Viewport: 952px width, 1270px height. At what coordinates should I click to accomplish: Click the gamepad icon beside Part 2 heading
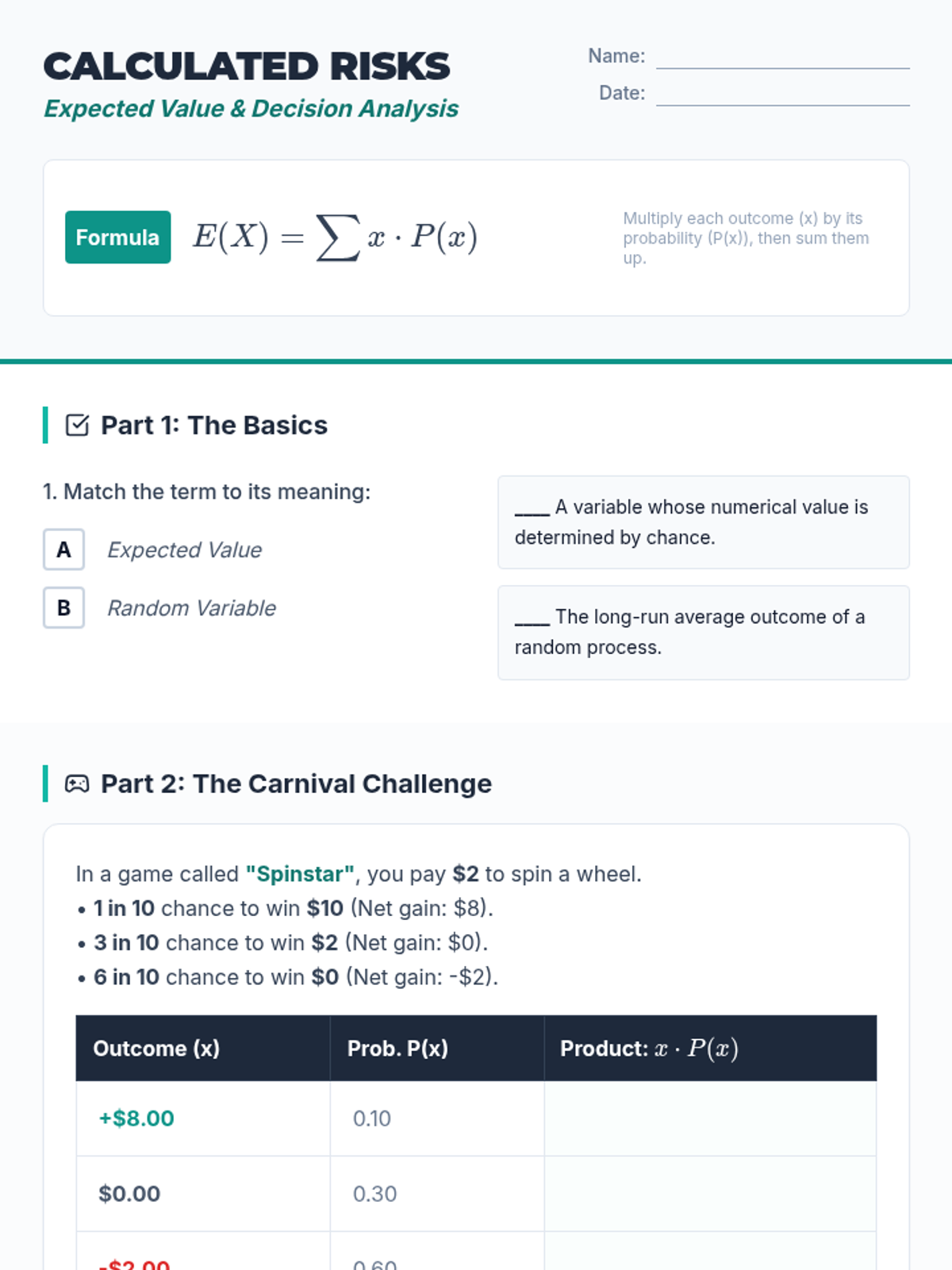click(77, 784)
